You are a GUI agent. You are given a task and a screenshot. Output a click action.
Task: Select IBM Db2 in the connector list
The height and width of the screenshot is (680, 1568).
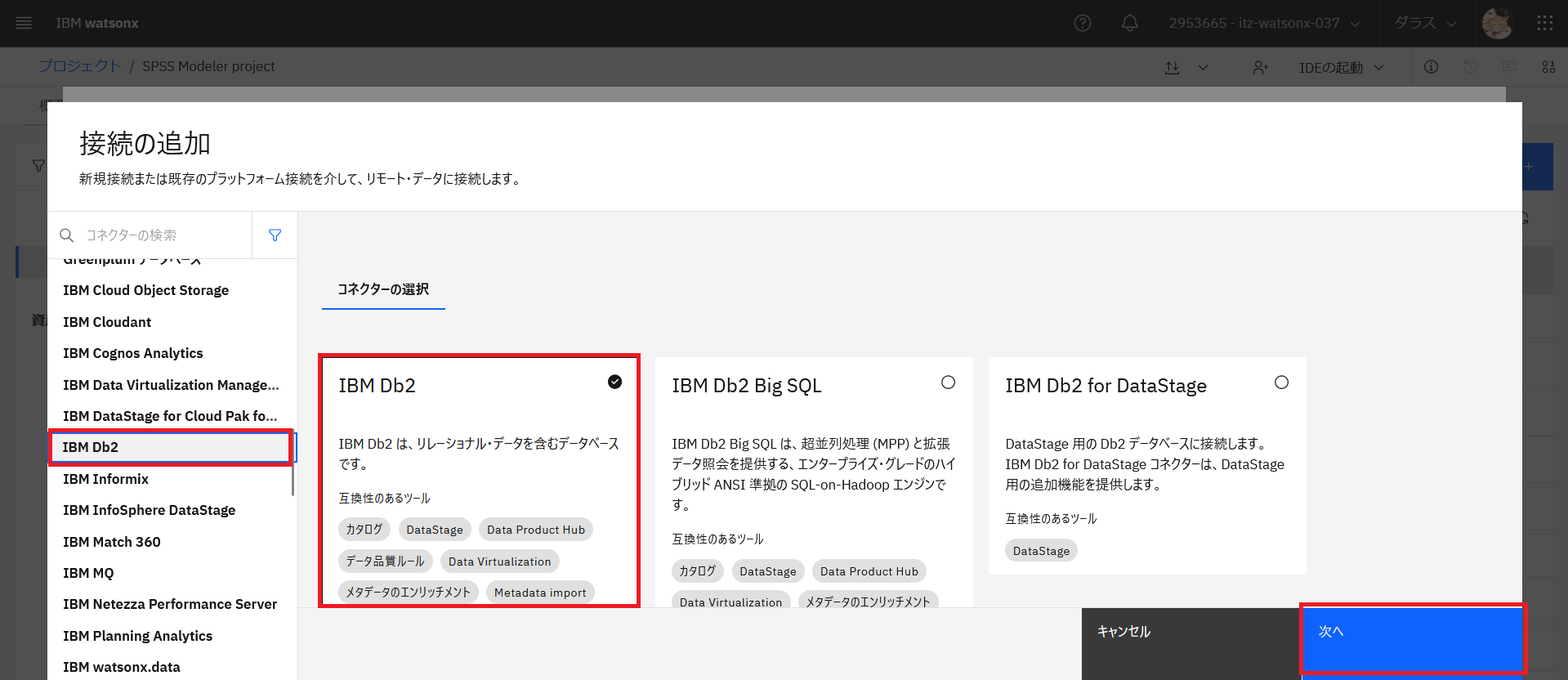tap(170, 447)
